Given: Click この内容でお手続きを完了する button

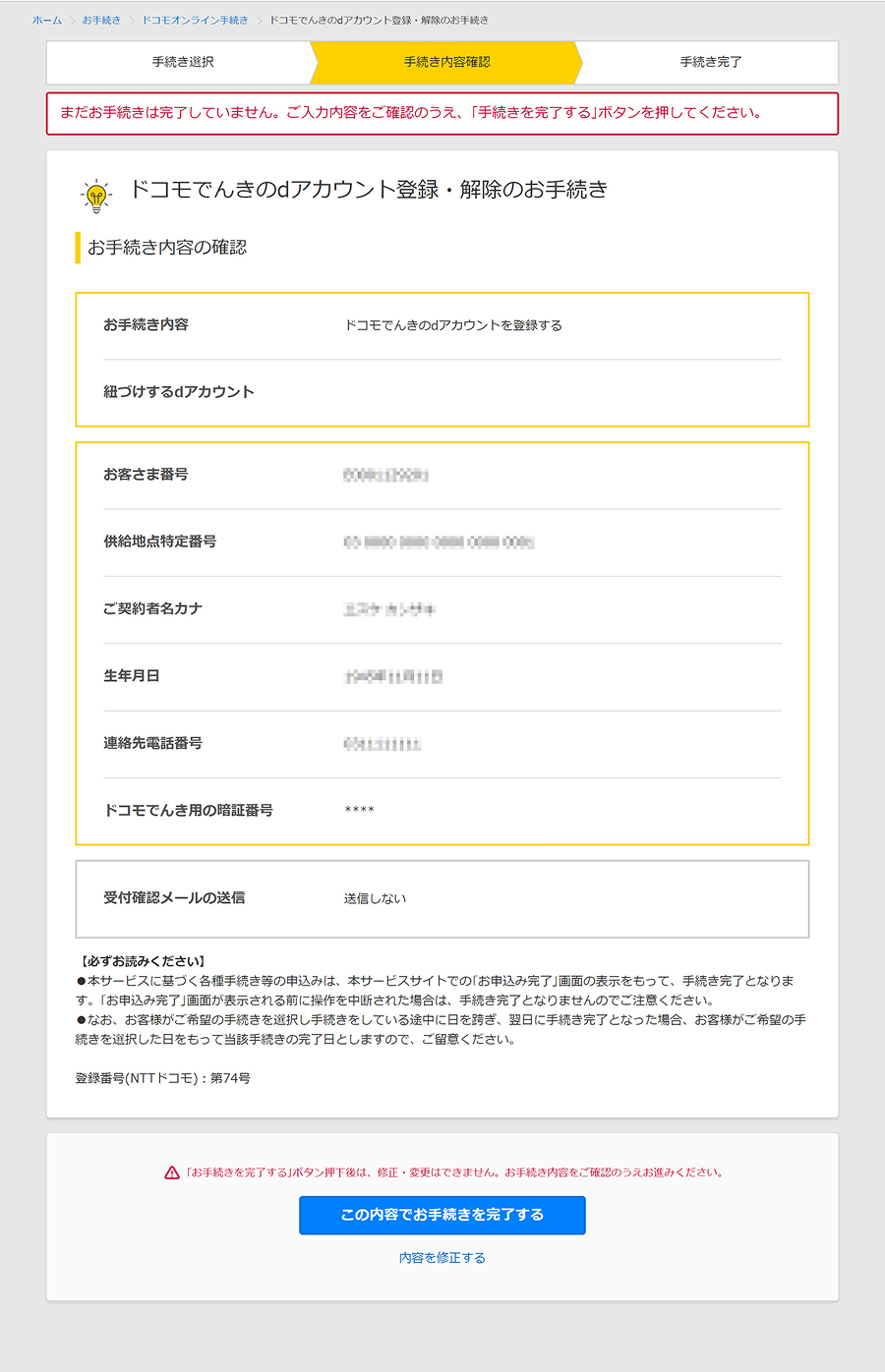Looking at the screenshot, I should tap(442, 1215).
